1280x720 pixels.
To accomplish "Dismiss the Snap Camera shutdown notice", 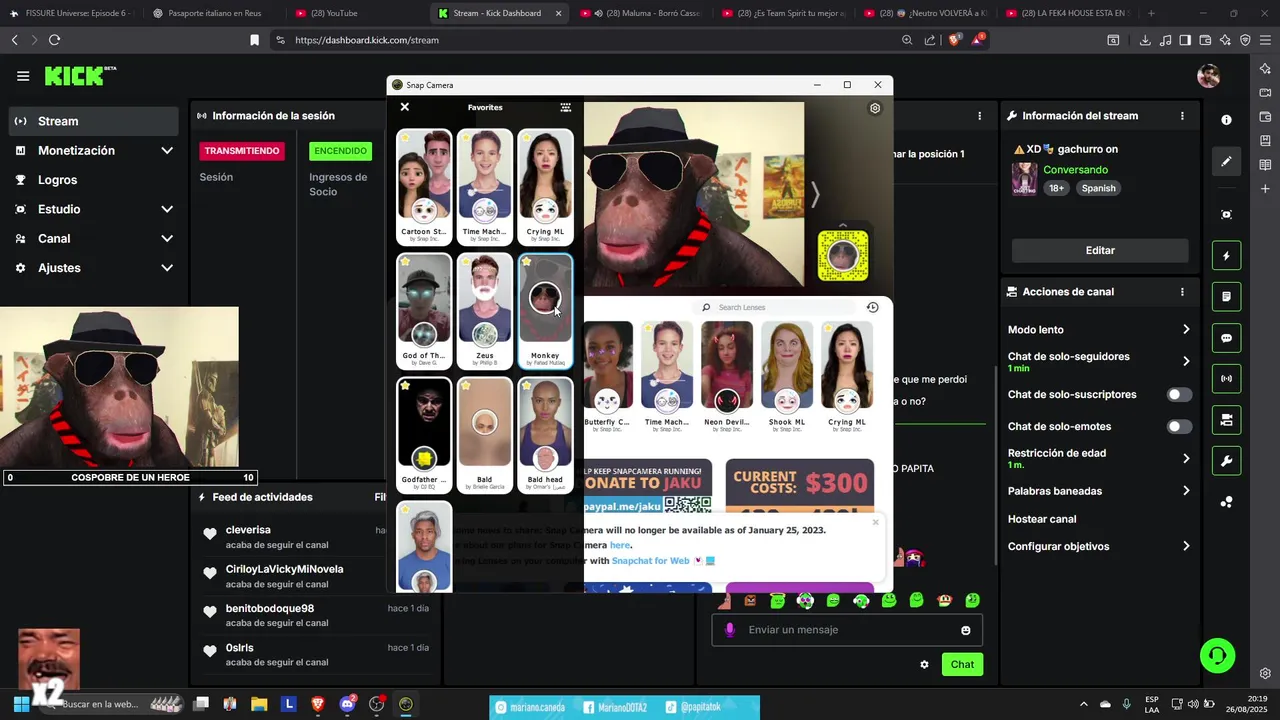I will tap(875, 522).
